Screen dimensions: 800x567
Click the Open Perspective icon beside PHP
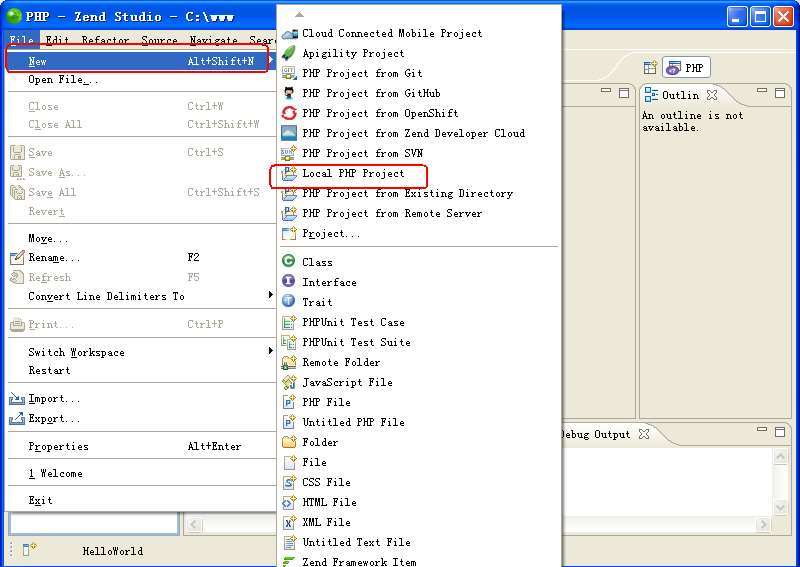point(650,67)
